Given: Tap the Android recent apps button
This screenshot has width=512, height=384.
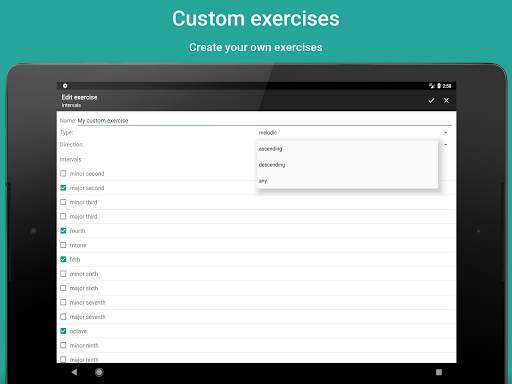Looking at the screenshot, I should pos(439,372).
